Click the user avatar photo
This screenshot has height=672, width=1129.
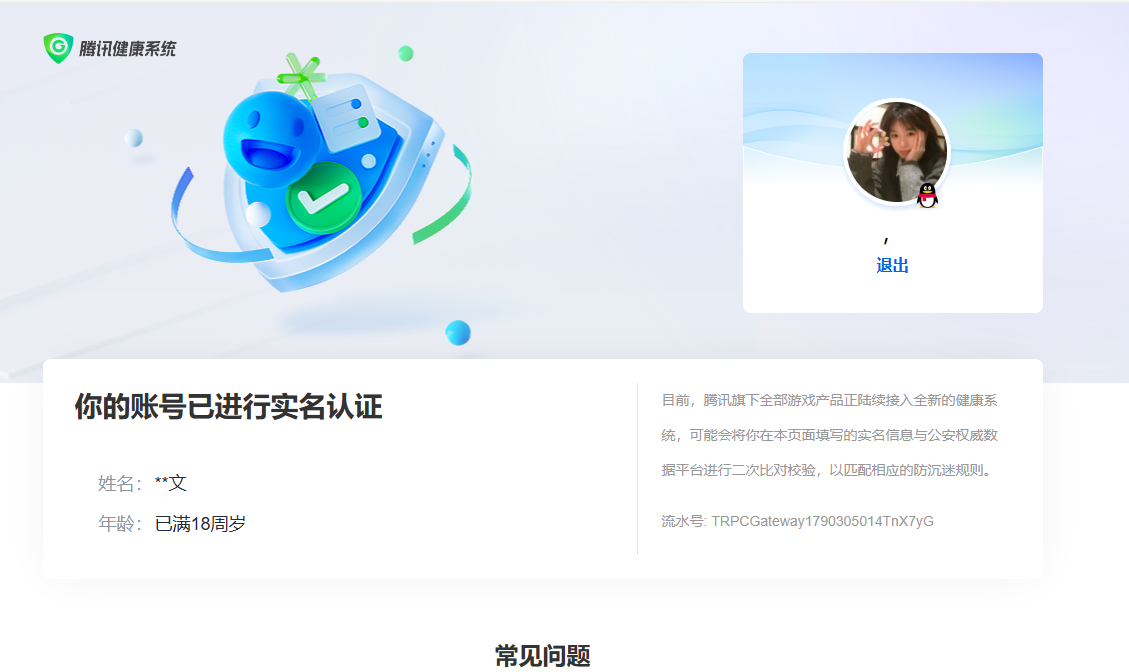coord(896,152)
